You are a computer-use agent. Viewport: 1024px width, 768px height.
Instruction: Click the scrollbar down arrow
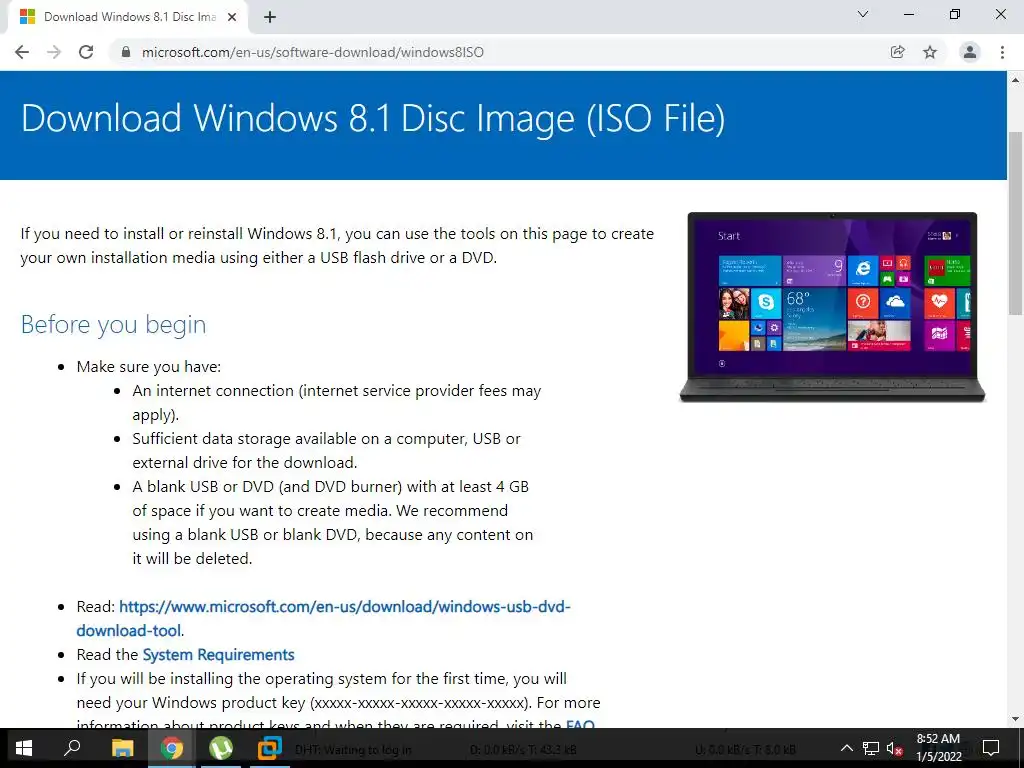click(x=1015, y=719)
